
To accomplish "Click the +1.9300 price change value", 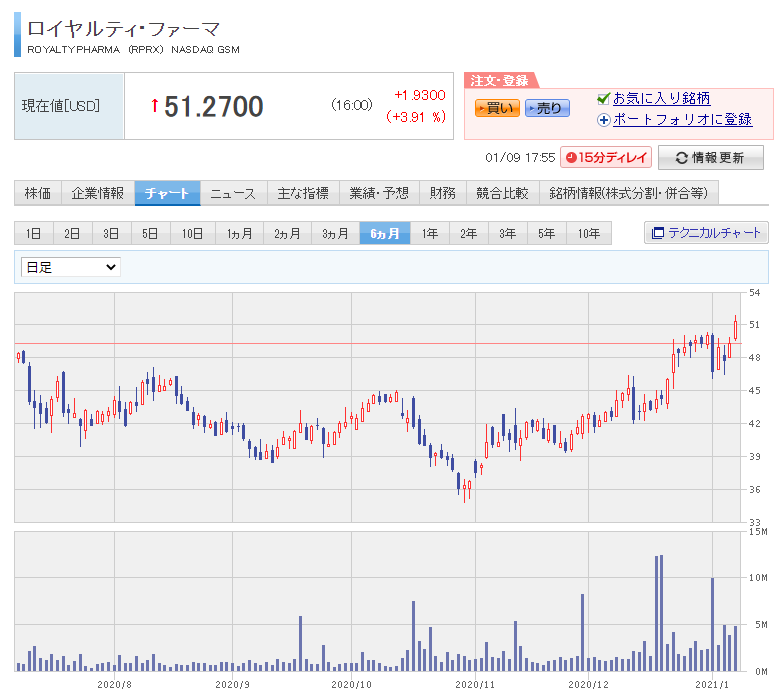I will (420, 95).
